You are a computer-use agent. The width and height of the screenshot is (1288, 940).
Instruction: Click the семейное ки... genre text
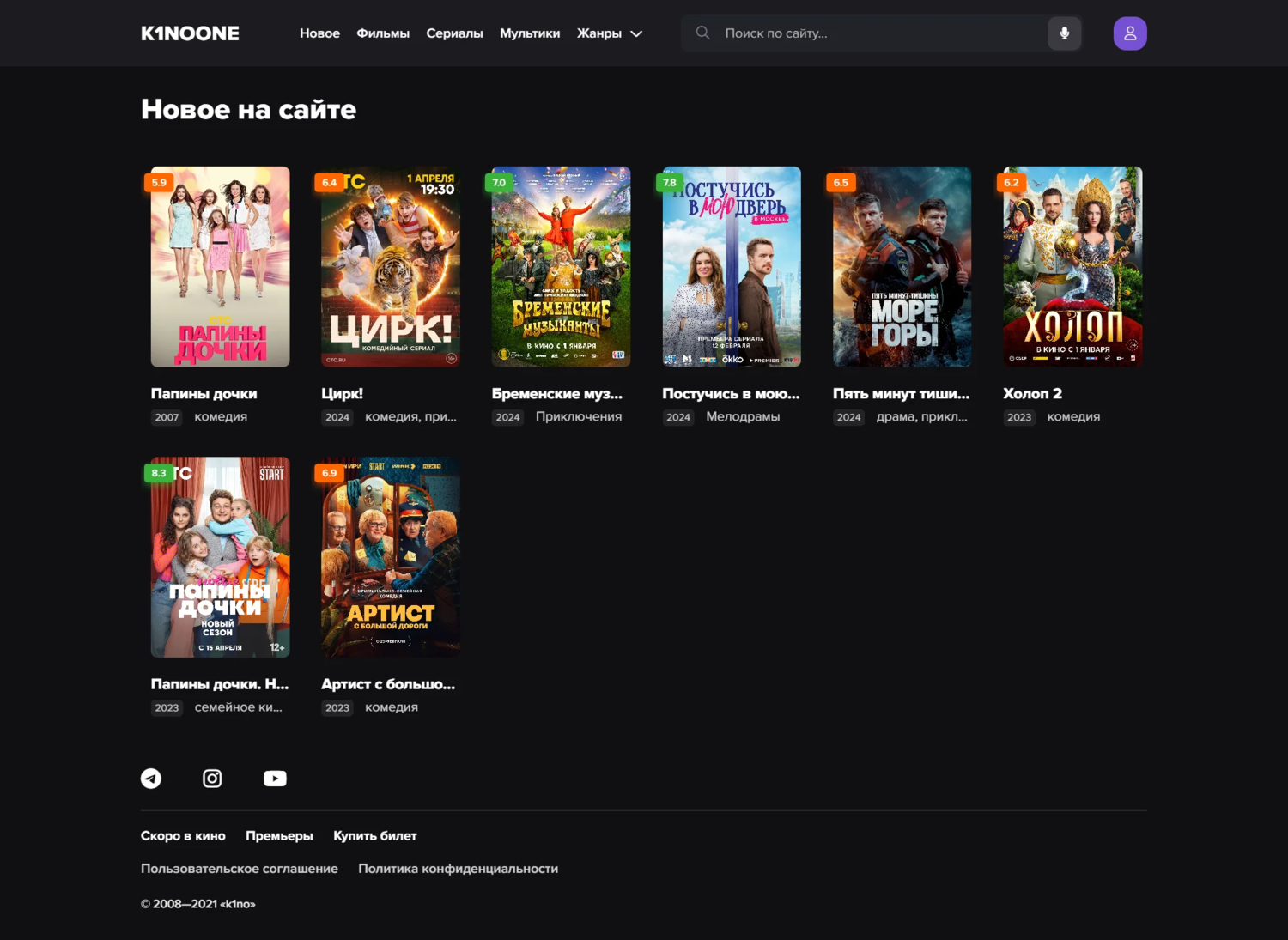[x=238, y=707]
